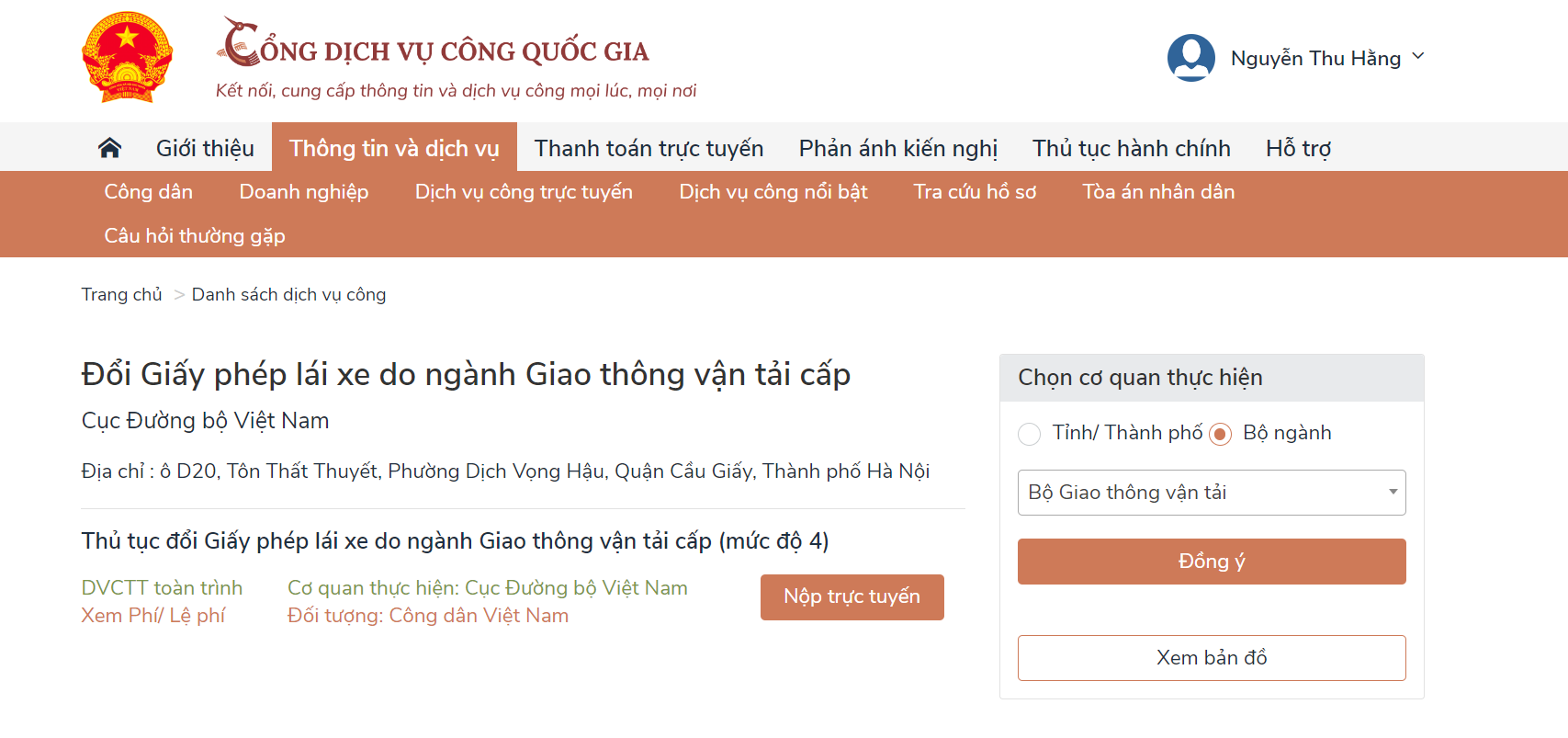The width and height of the screenshot is (1568, 738).
Task: Open the Thủ tục hành chính menu
Action: point(1131,148)
